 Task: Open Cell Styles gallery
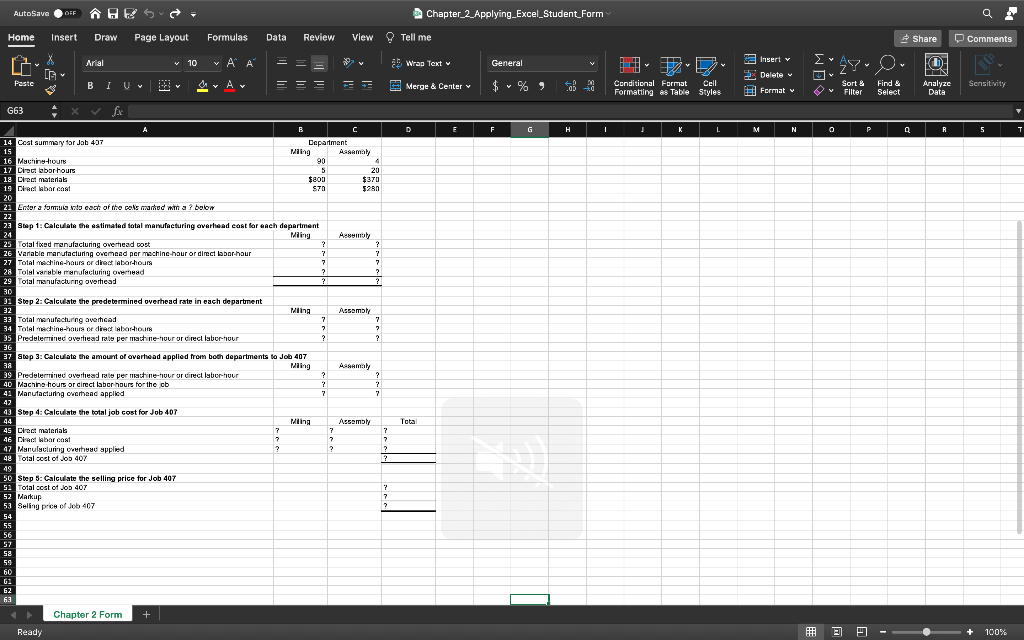click(709, 76)
